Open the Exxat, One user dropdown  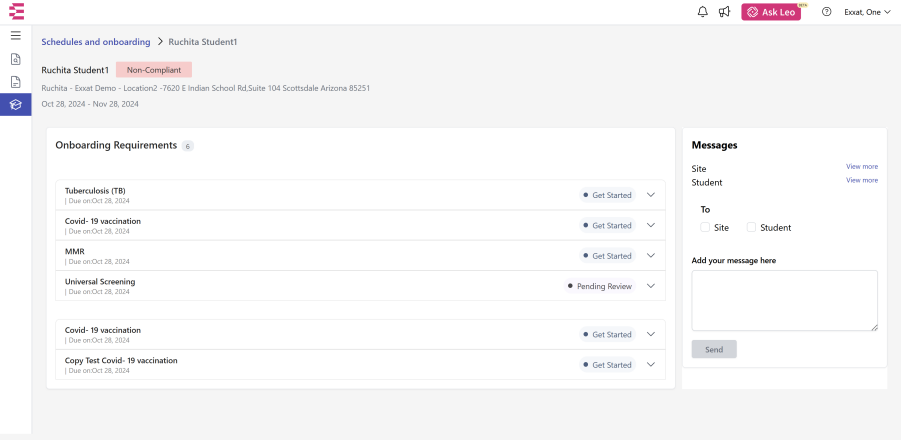pos(867,12)
